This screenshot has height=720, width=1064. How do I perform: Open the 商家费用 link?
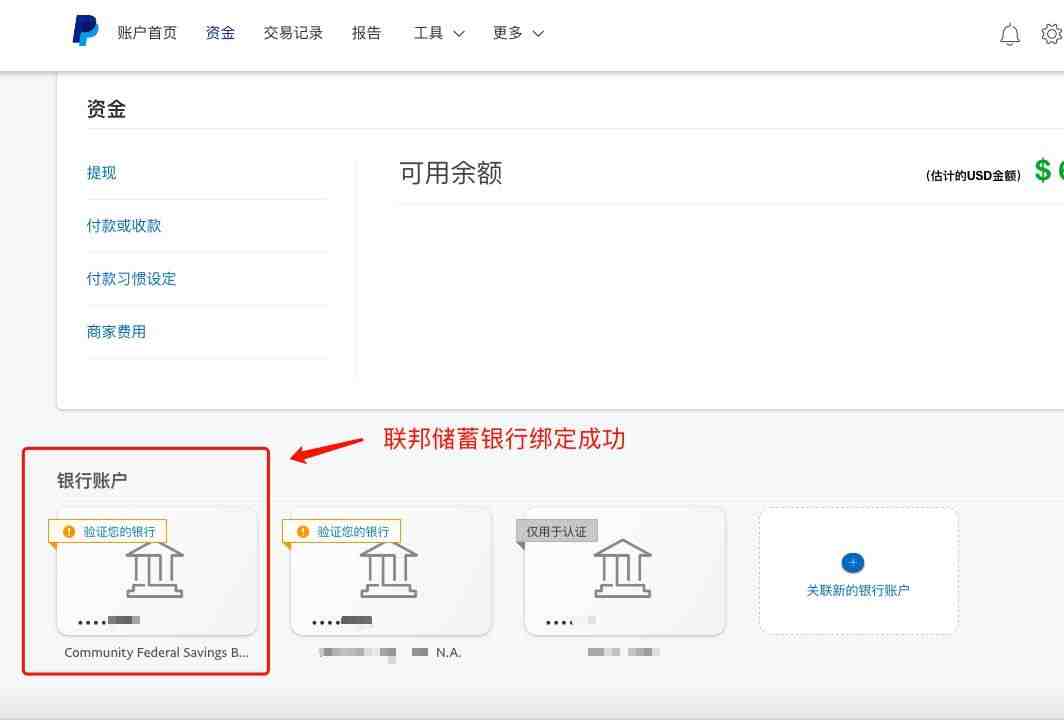coord(116,331)
